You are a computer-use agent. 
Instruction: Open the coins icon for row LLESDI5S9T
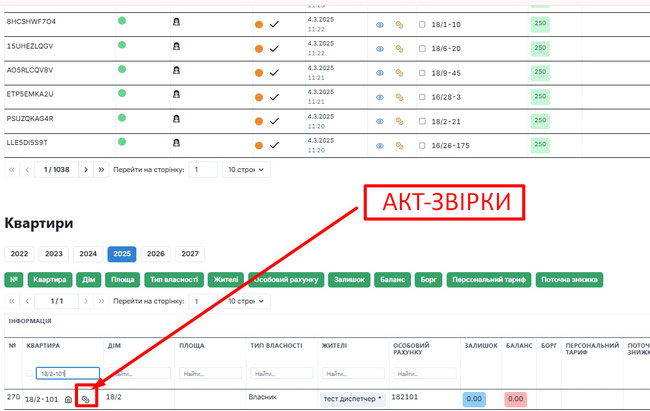pyautogui.click(x=399, y=146)
